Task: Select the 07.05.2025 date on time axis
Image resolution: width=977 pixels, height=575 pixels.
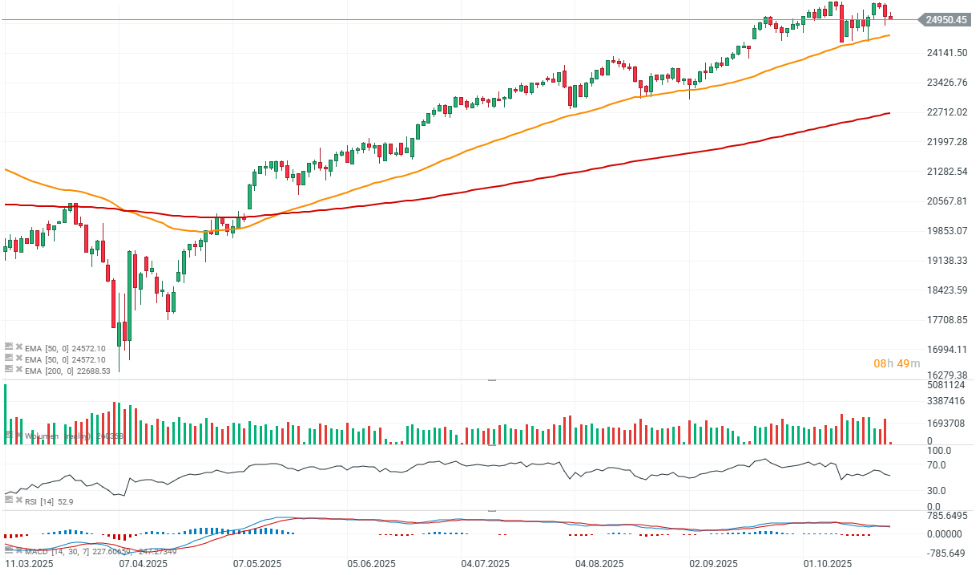Action: [x=258, y=565]
